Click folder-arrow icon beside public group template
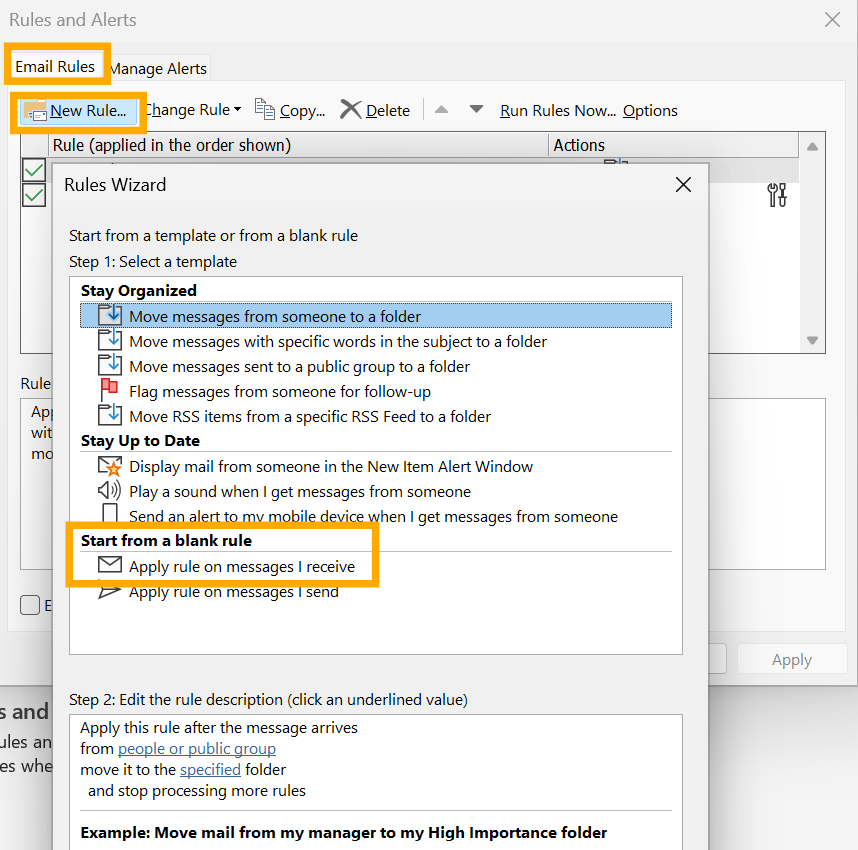The image size is (858, 850). (109, 364)
